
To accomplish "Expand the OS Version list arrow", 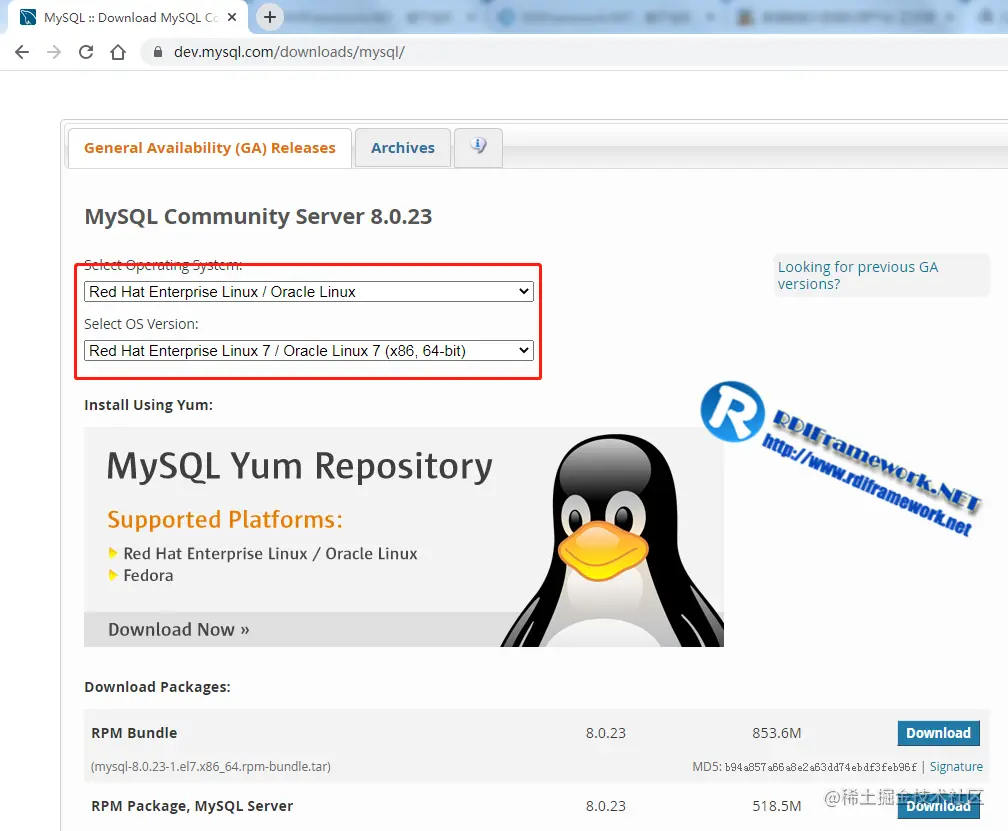I will coord(522,350).
